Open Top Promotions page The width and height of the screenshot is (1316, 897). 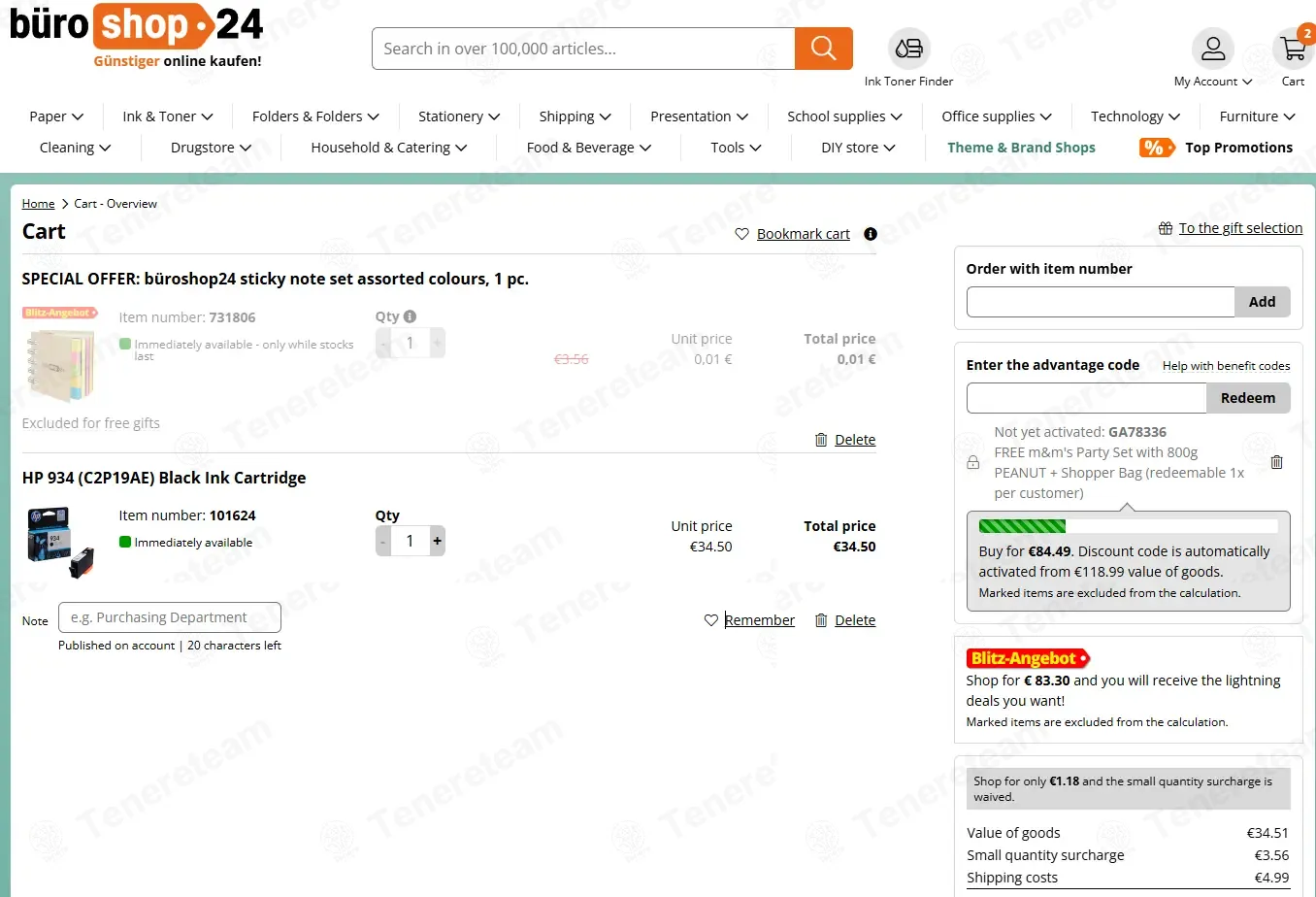[x=1238, y=148]
